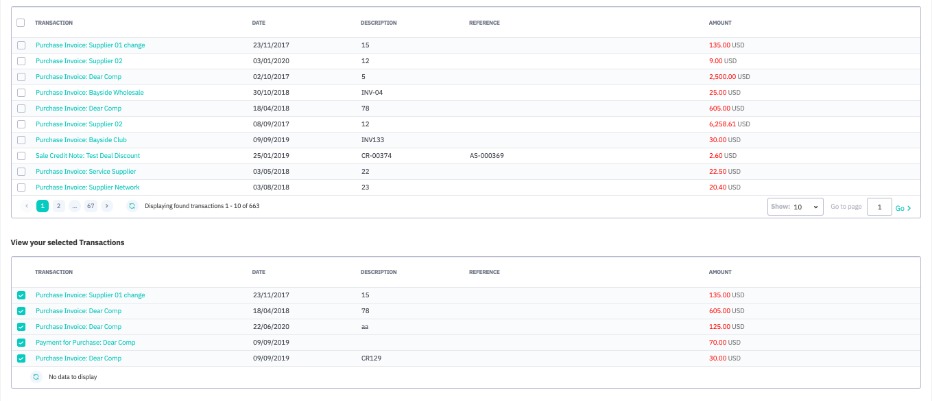
Task: Open Purchase Invoice: Service Supplier transaction
Action: (x=85, y=172)
